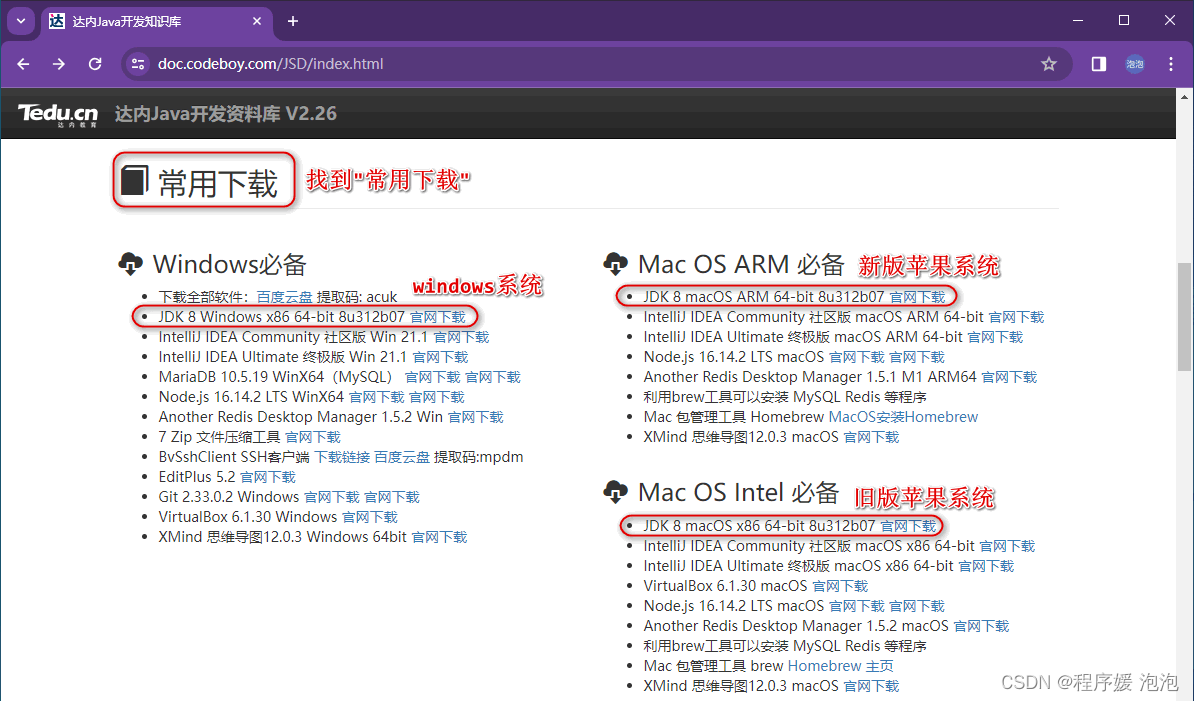The image size is (1194, 701).
Task: Reload the current page
Action: pyautogui.click(x=94, y=63)
